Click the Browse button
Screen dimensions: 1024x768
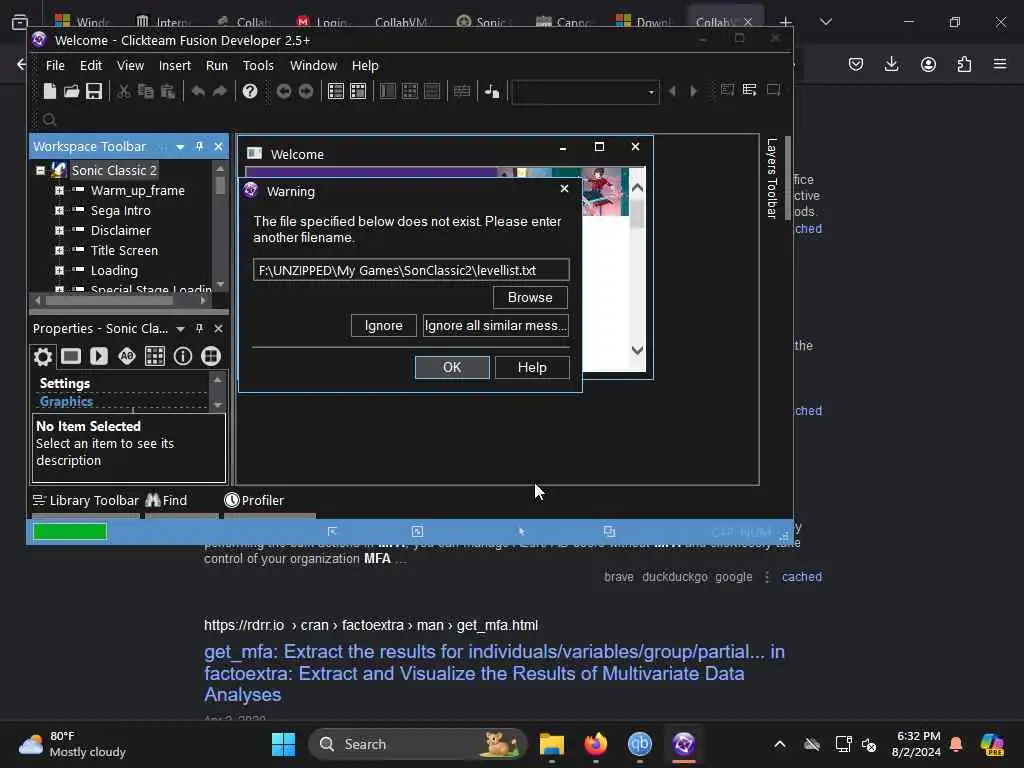tap(530, 297)
